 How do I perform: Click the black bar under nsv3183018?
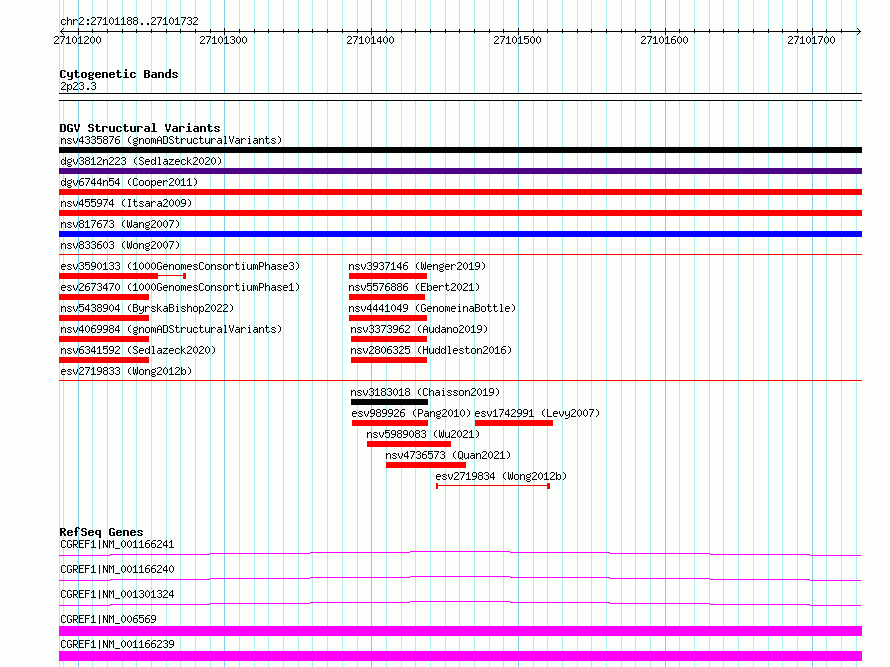coord(389,402)
